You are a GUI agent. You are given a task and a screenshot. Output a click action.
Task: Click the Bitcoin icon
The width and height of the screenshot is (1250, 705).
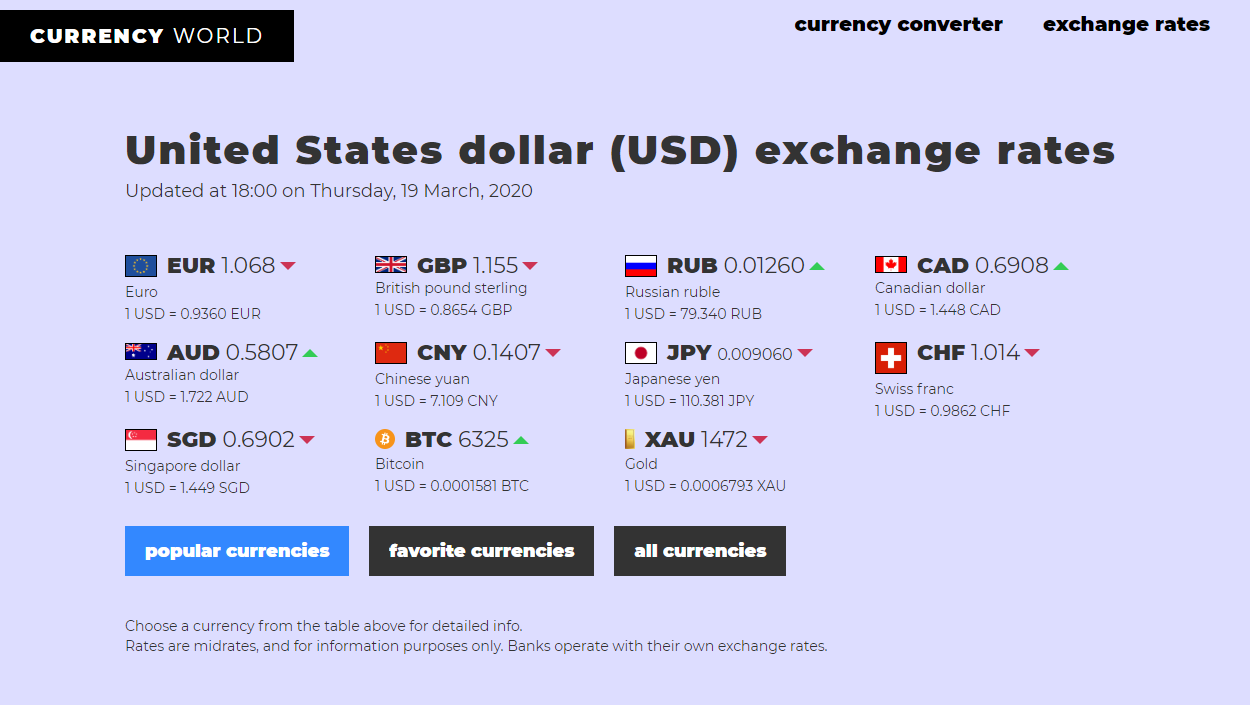[384, 438]
